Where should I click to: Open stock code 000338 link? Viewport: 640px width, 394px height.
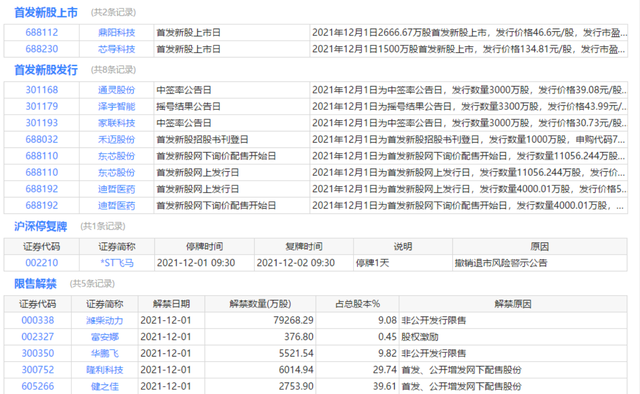(38, 321)
